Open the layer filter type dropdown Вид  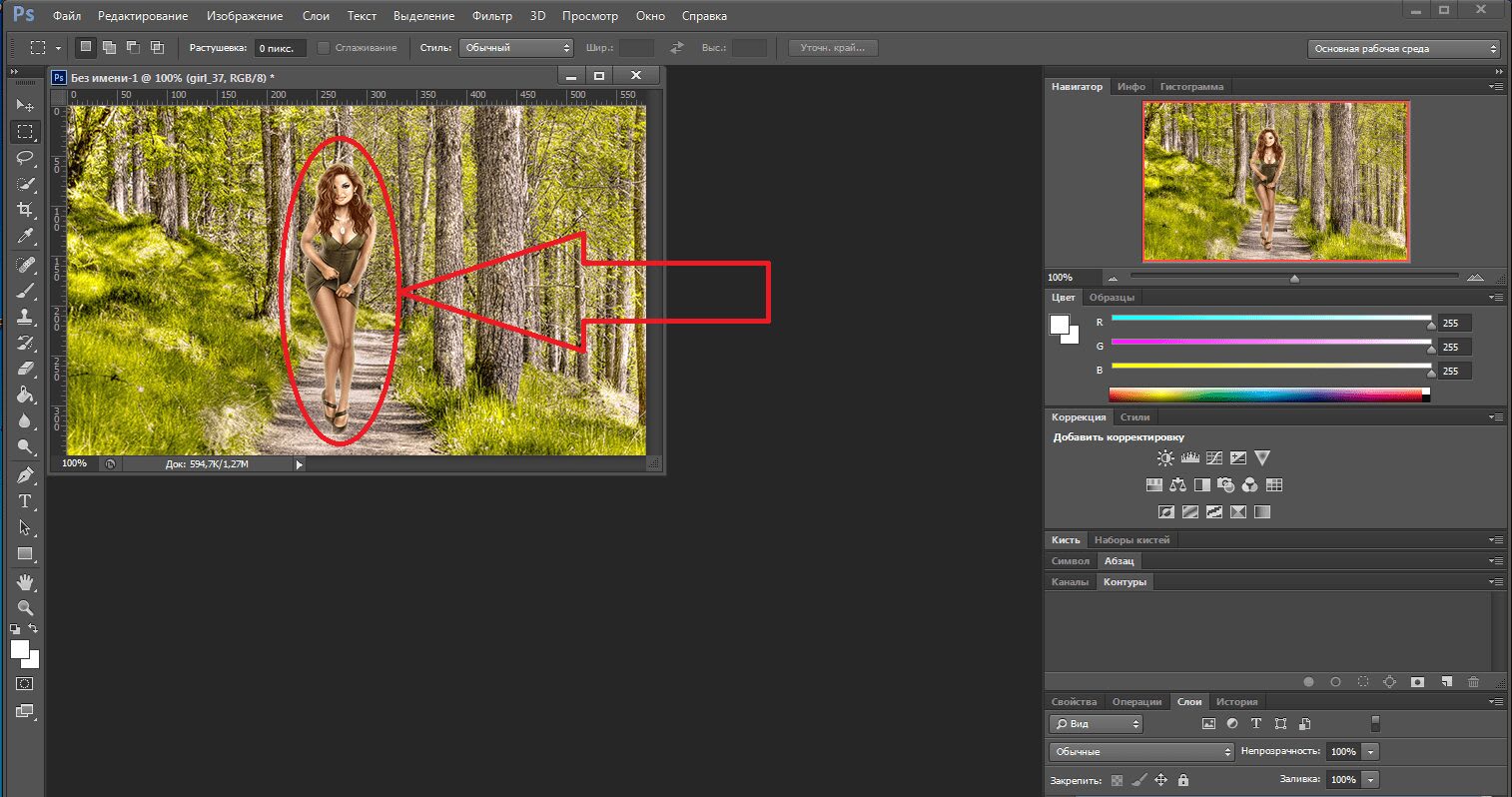tap(1096, 724)
